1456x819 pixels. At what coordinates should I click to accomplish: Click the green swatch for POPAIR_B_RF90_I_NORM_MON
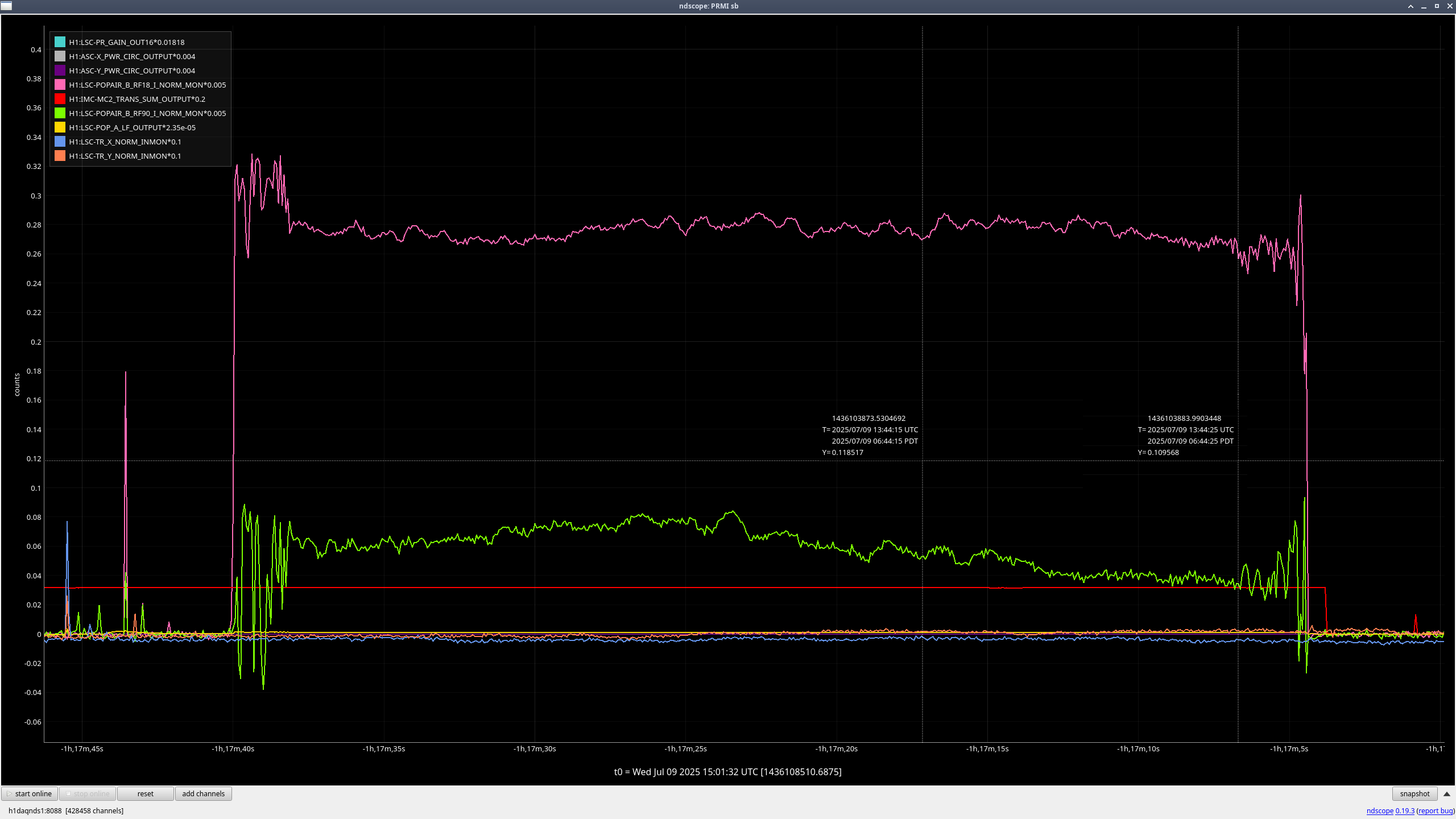pyautogui.click(x=60, y=113)
